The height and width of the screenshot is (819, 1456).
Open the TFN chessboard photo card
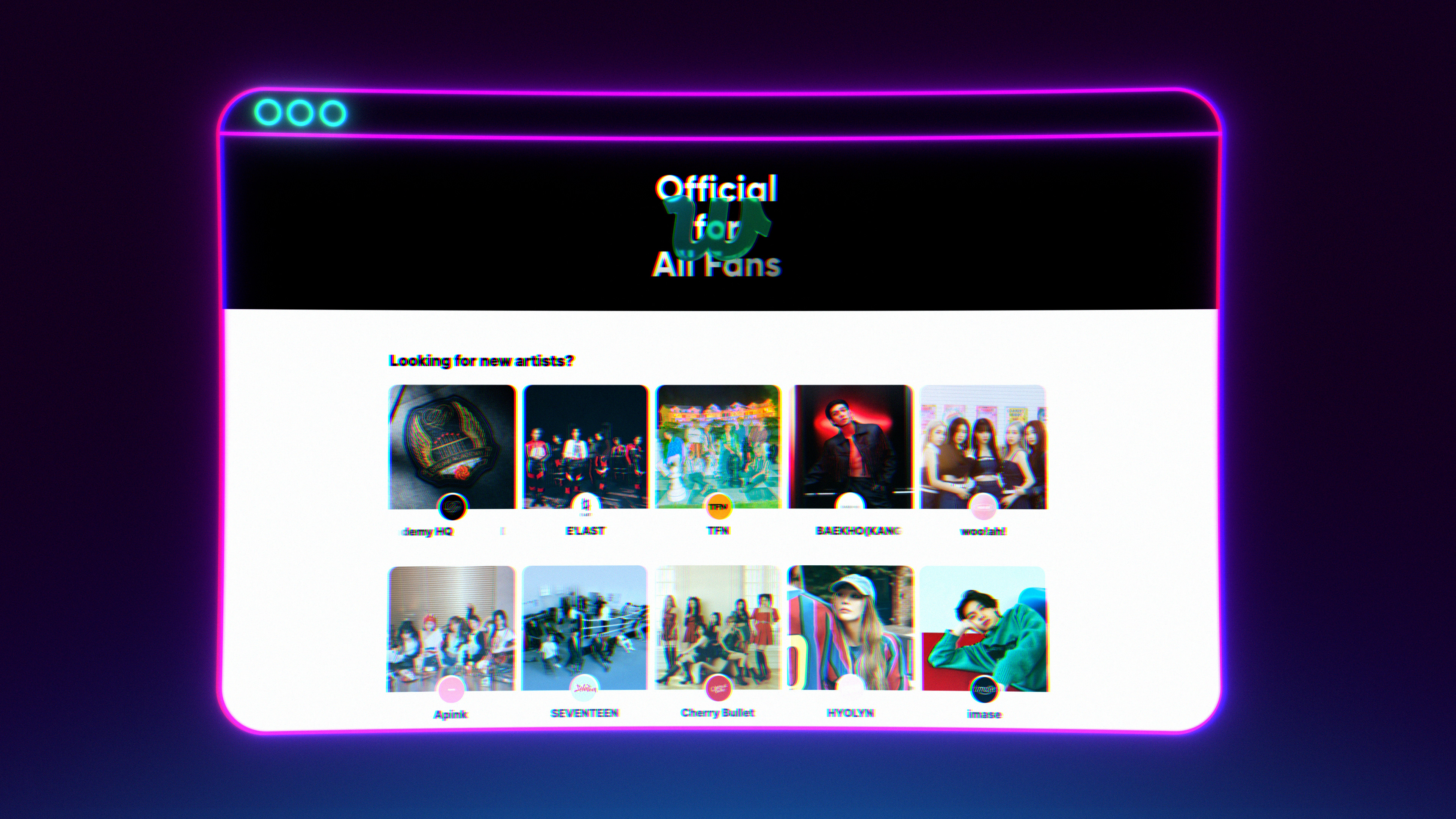pos(718,447)
